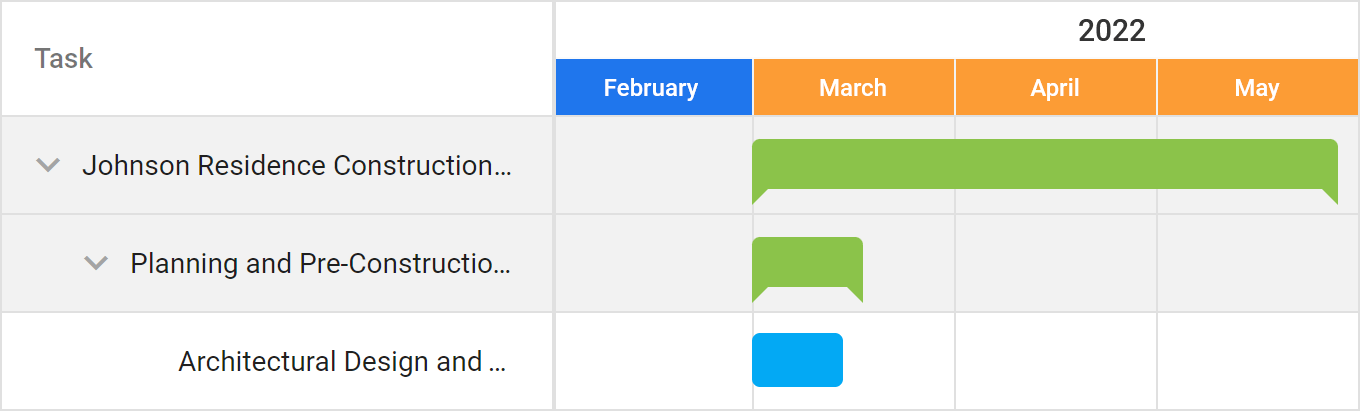The width and height of the screenshot is (1360, 412).
Task: Click May cell in Planning and Pre-Construction row
Action: 1257,263
